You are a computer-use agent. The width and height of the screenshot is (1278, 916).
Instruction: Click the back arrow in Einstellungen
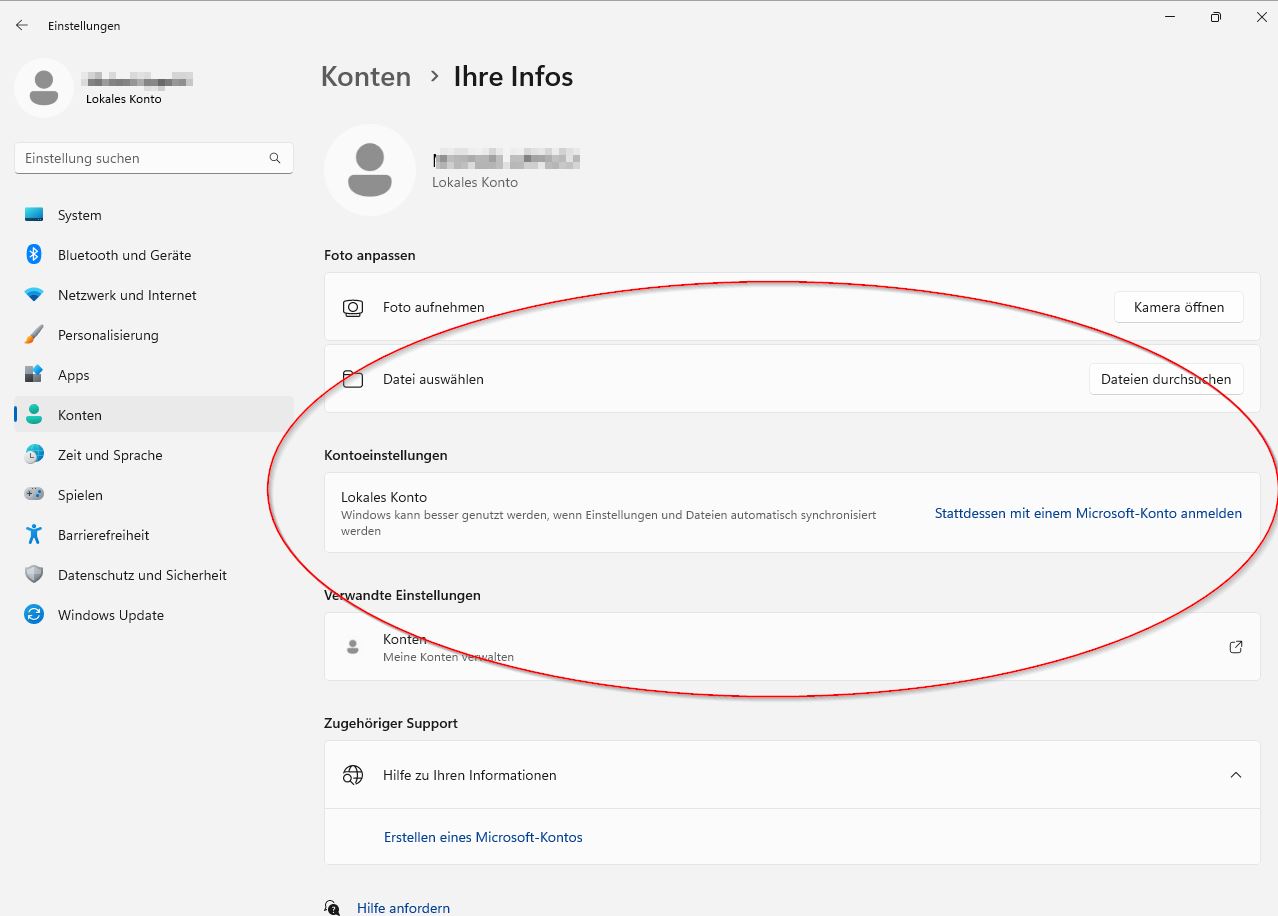22,25
